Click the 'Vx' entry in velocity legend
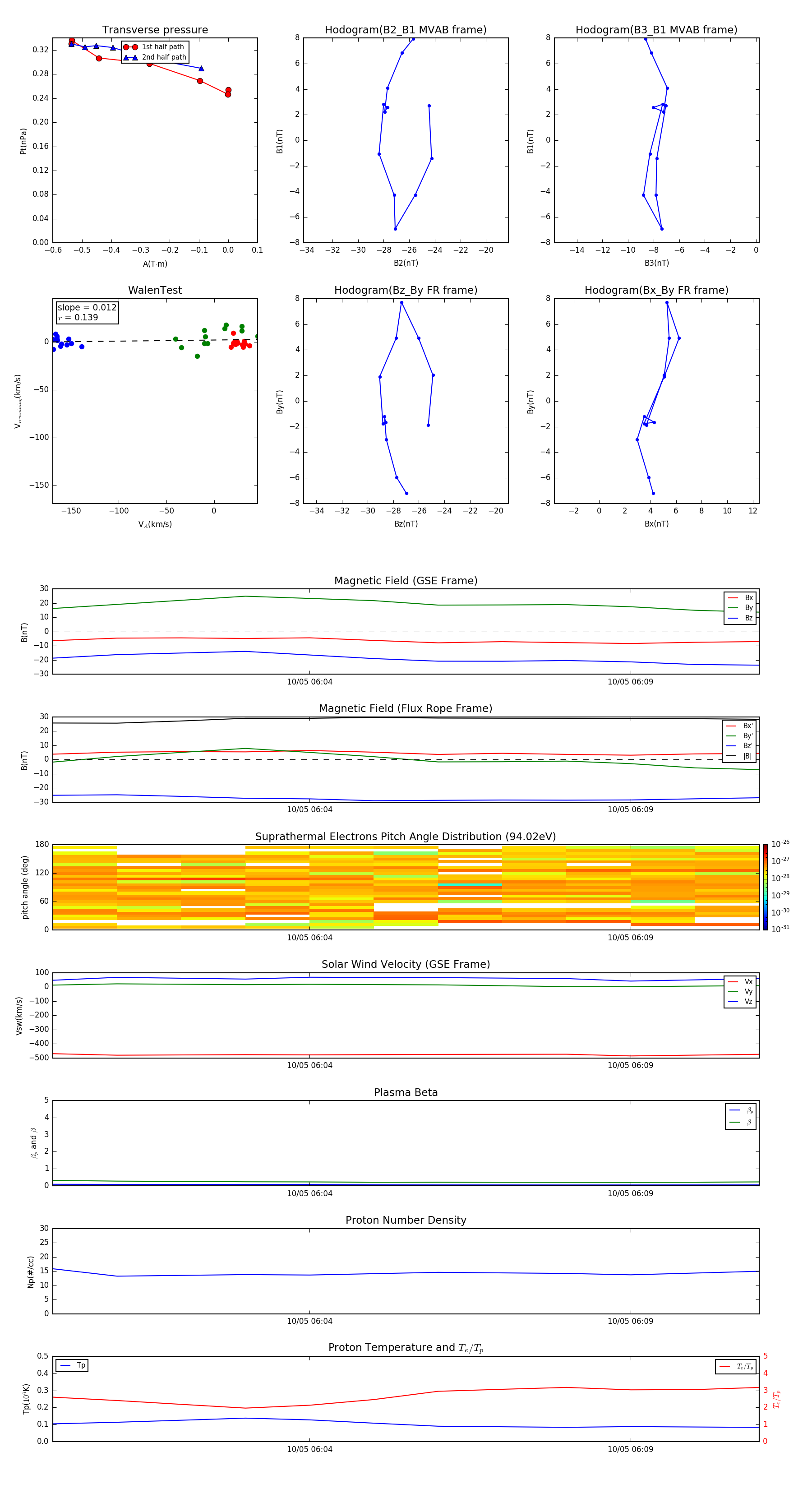 tap(740, 981)
